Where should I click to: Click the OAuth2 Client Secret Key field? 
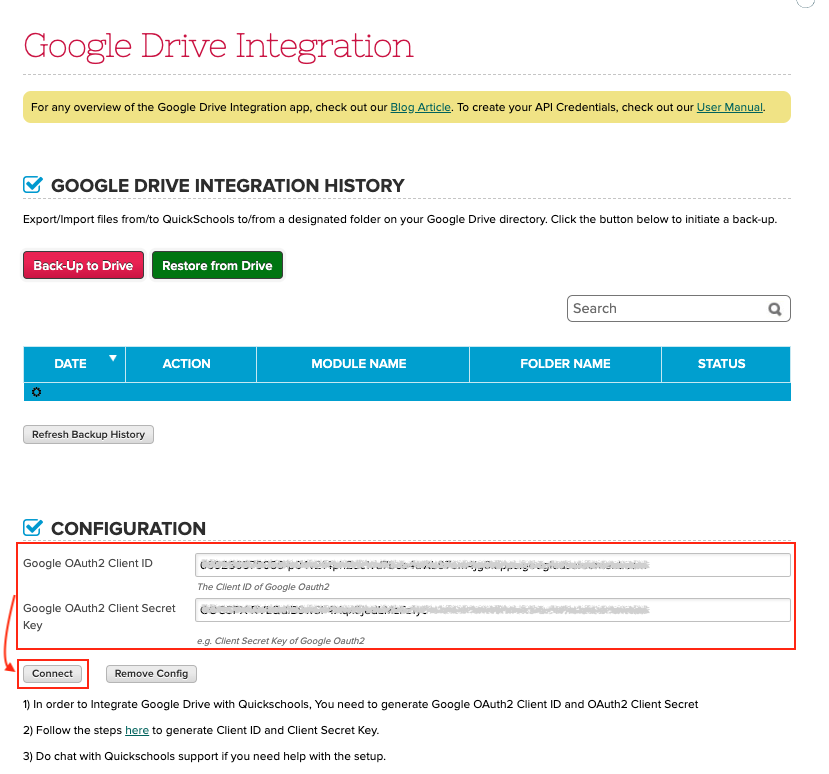(x=493, y=610)
